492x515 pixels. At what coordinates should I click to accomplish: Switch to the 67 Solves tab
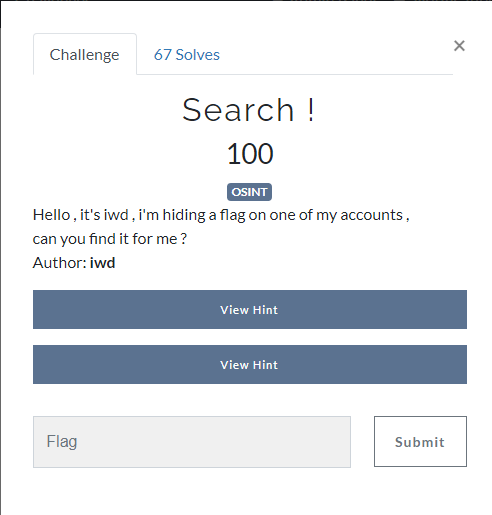(x=187, y=55)
